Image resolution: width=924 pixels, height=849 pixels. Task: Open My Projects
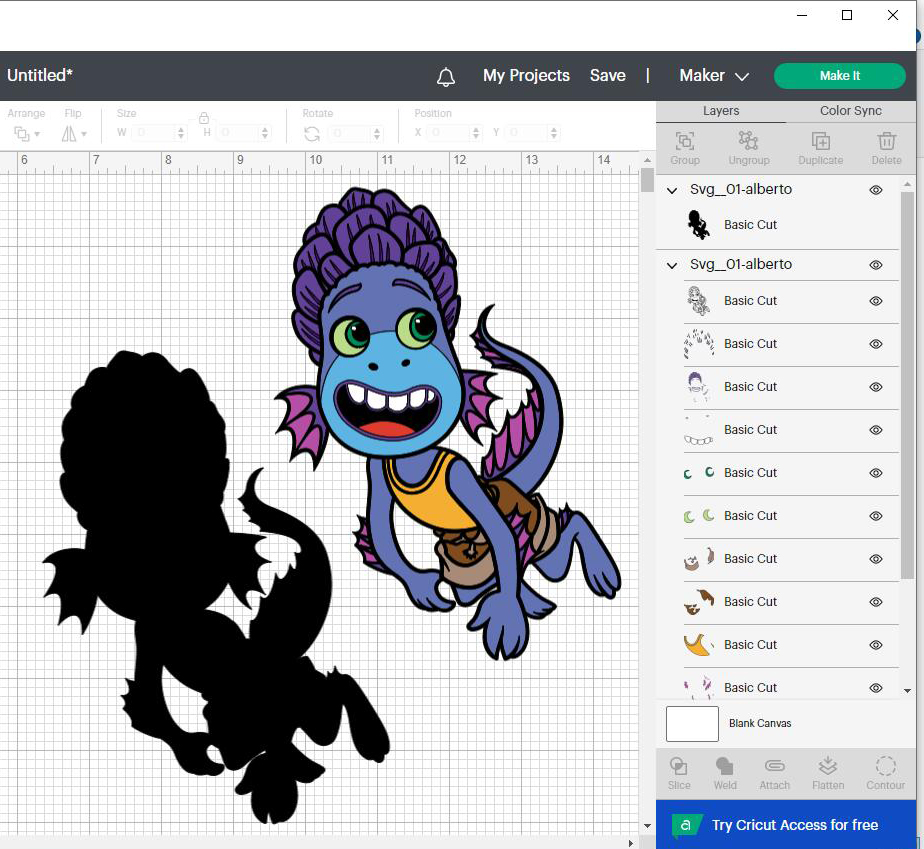click(526, 75)
